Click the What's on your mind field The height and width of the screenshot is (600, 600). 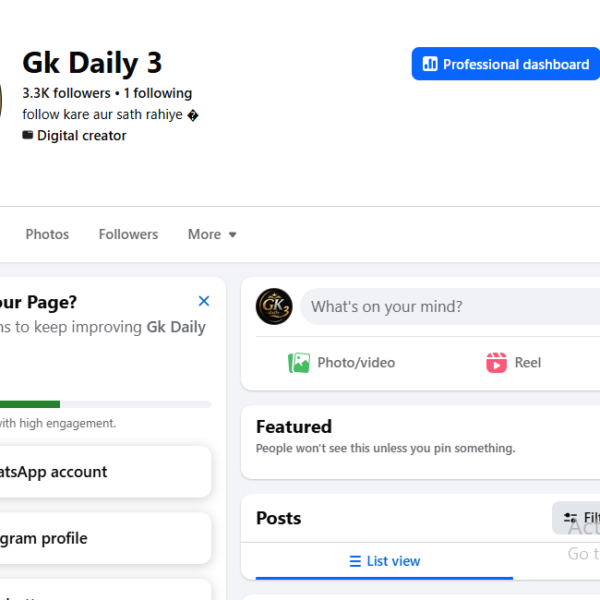(x=450, y=307)
